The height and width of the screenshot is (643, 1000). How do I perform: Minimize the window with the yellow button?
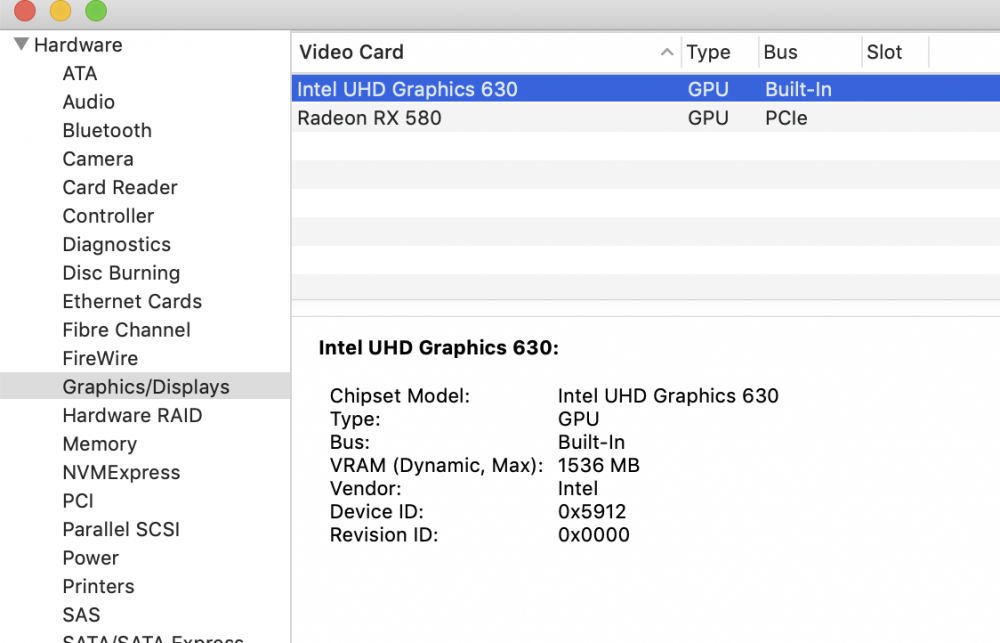61,10
